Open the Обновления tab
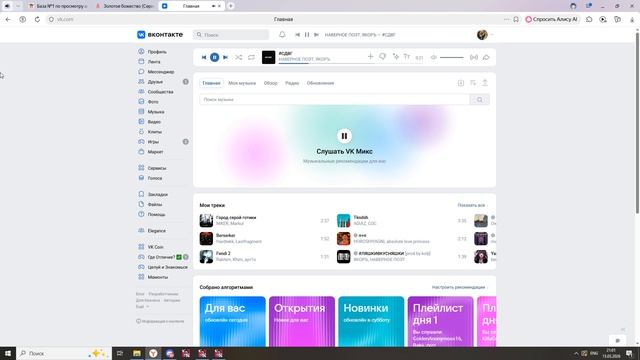Screen dimensions: 640x360 coord(320,83)
